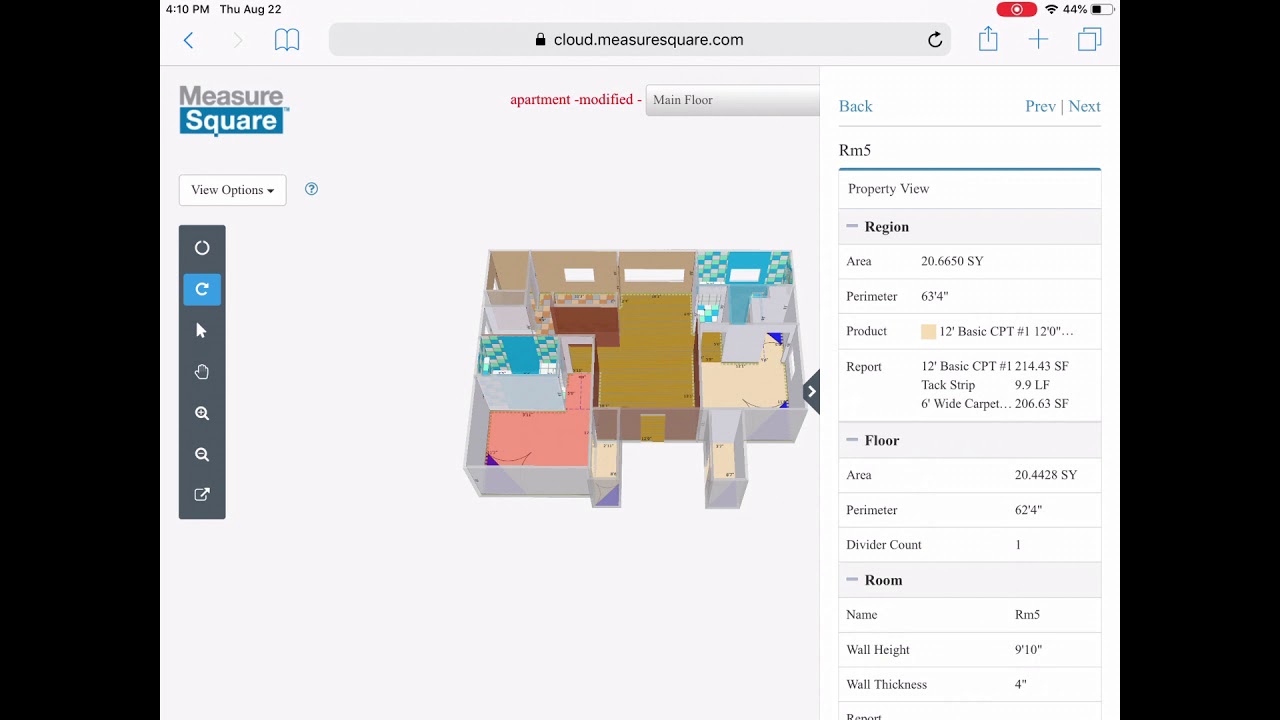Reload the page with refresh icon

point(935,40)
